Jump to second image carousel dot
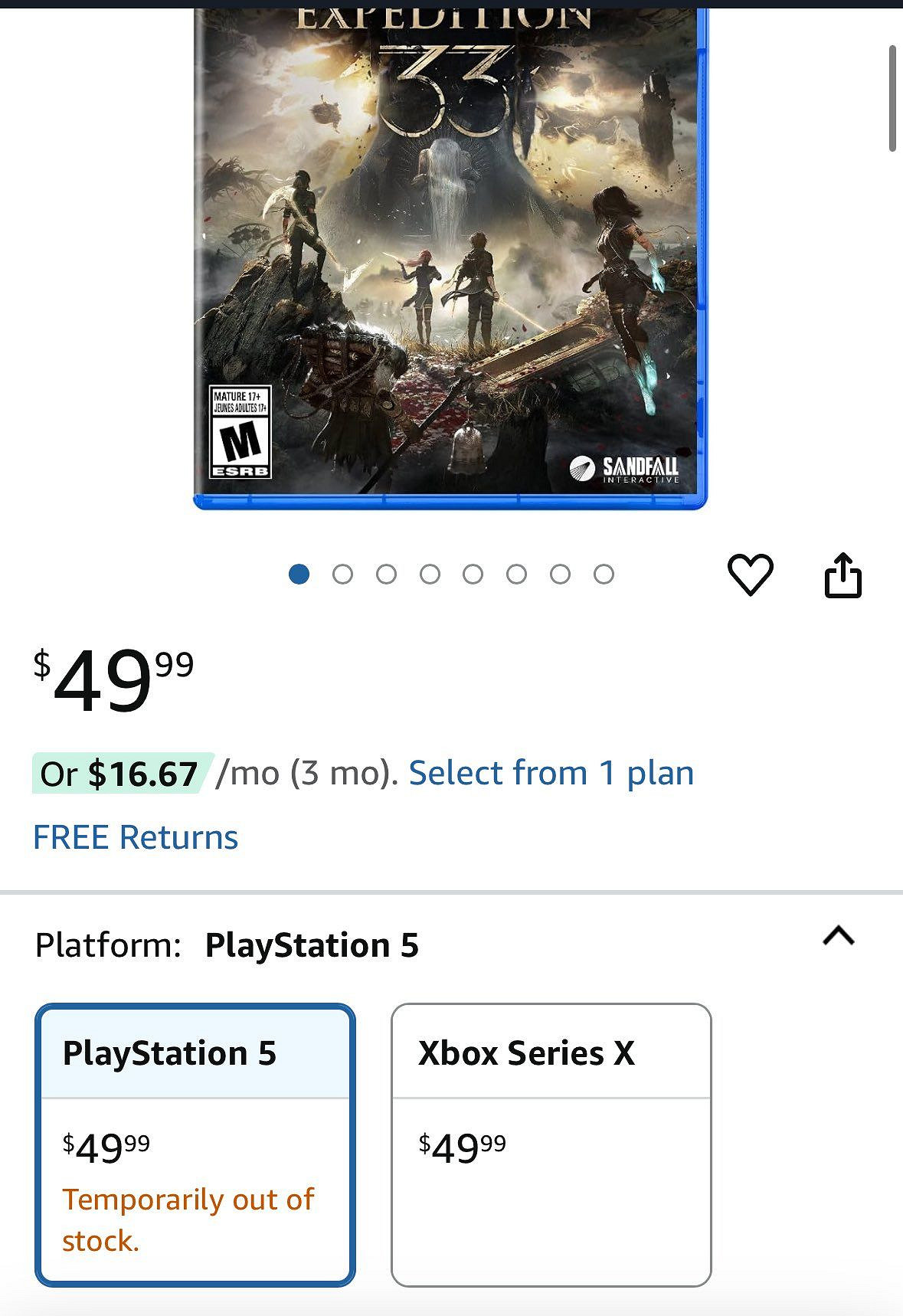This screenshot has height=1316, width=903. click(342, 574)
